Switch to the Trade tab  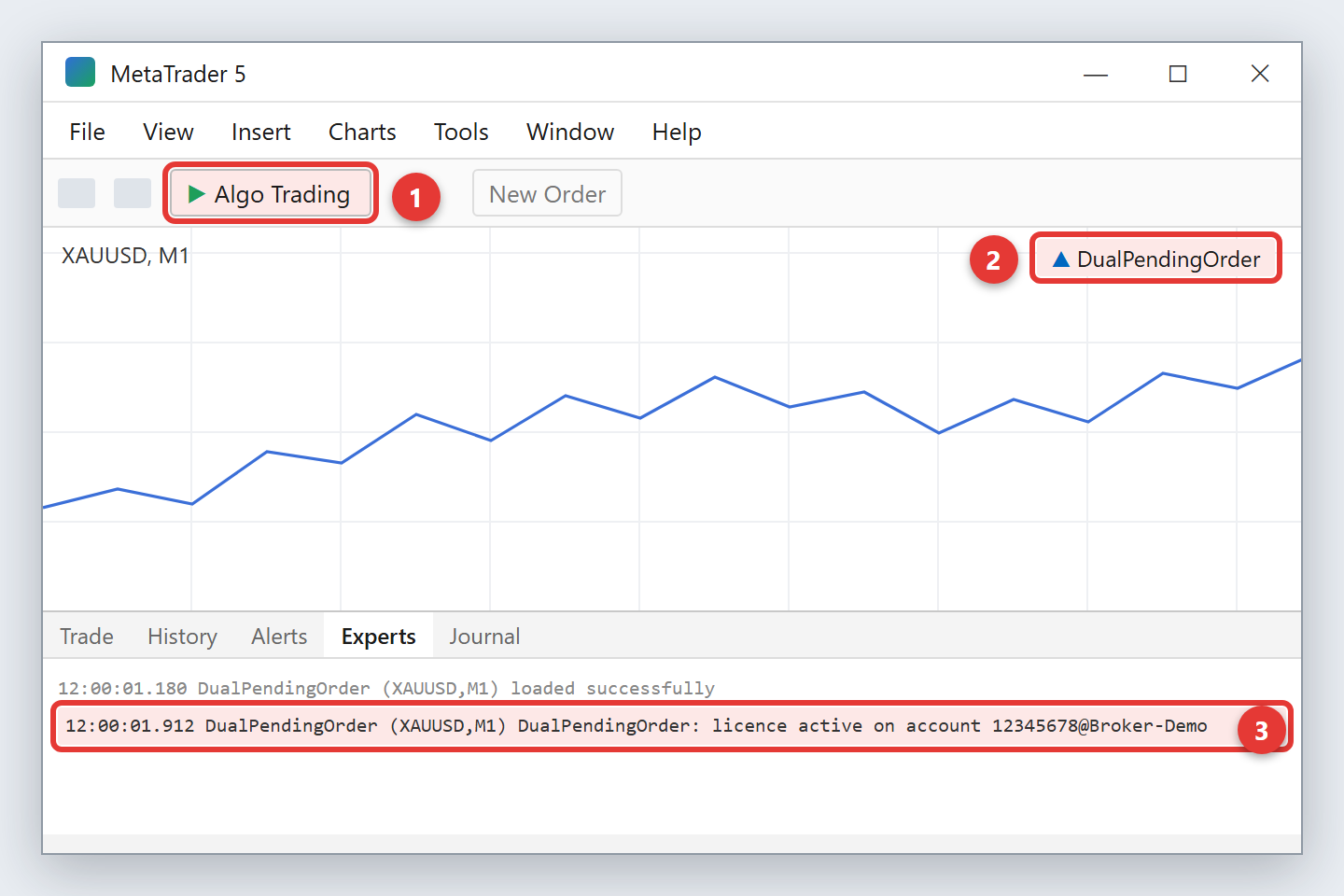click(87, 637)
